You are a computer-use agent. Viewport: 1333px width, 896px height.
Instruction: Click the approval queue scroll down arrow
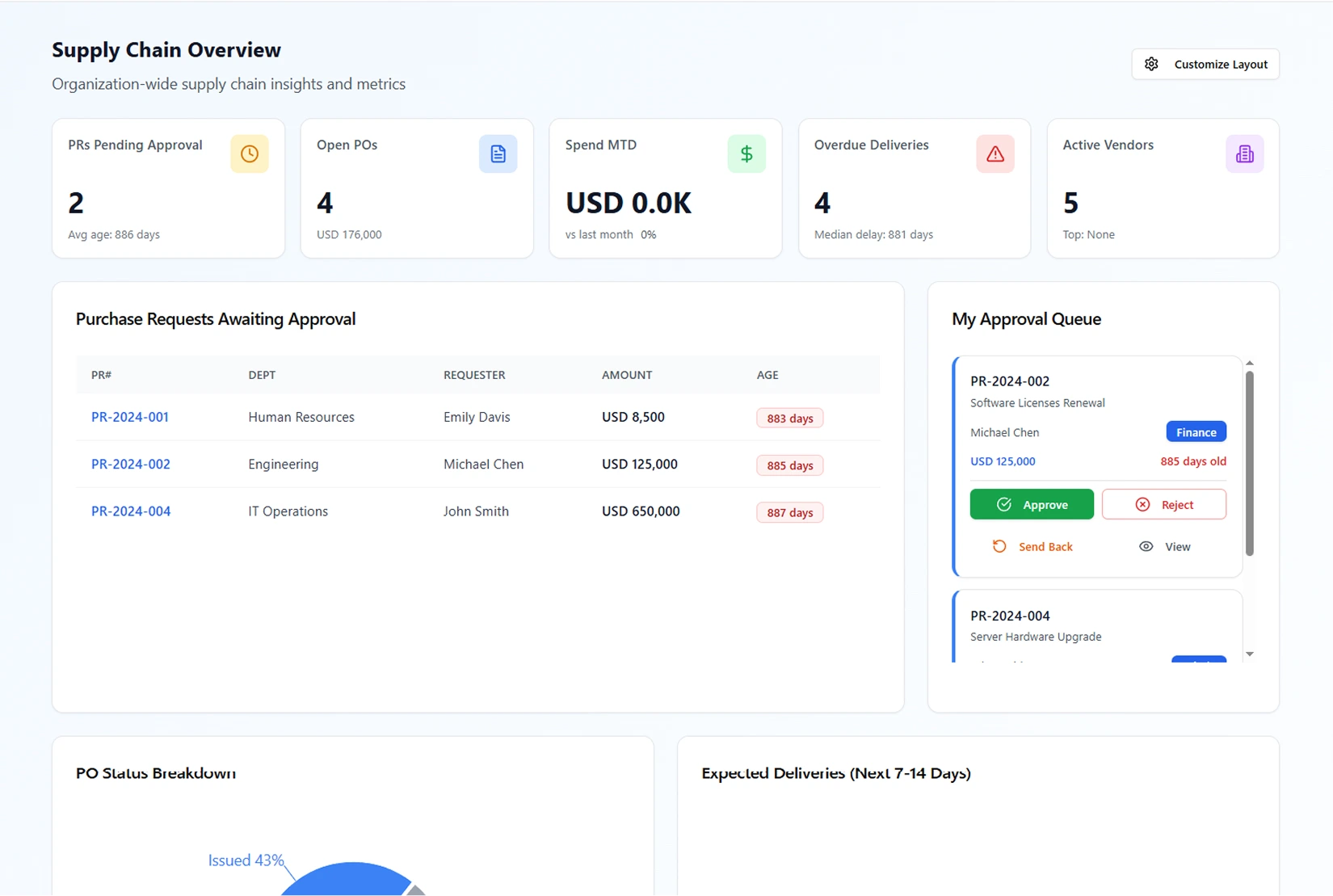tap(1250, 654)
